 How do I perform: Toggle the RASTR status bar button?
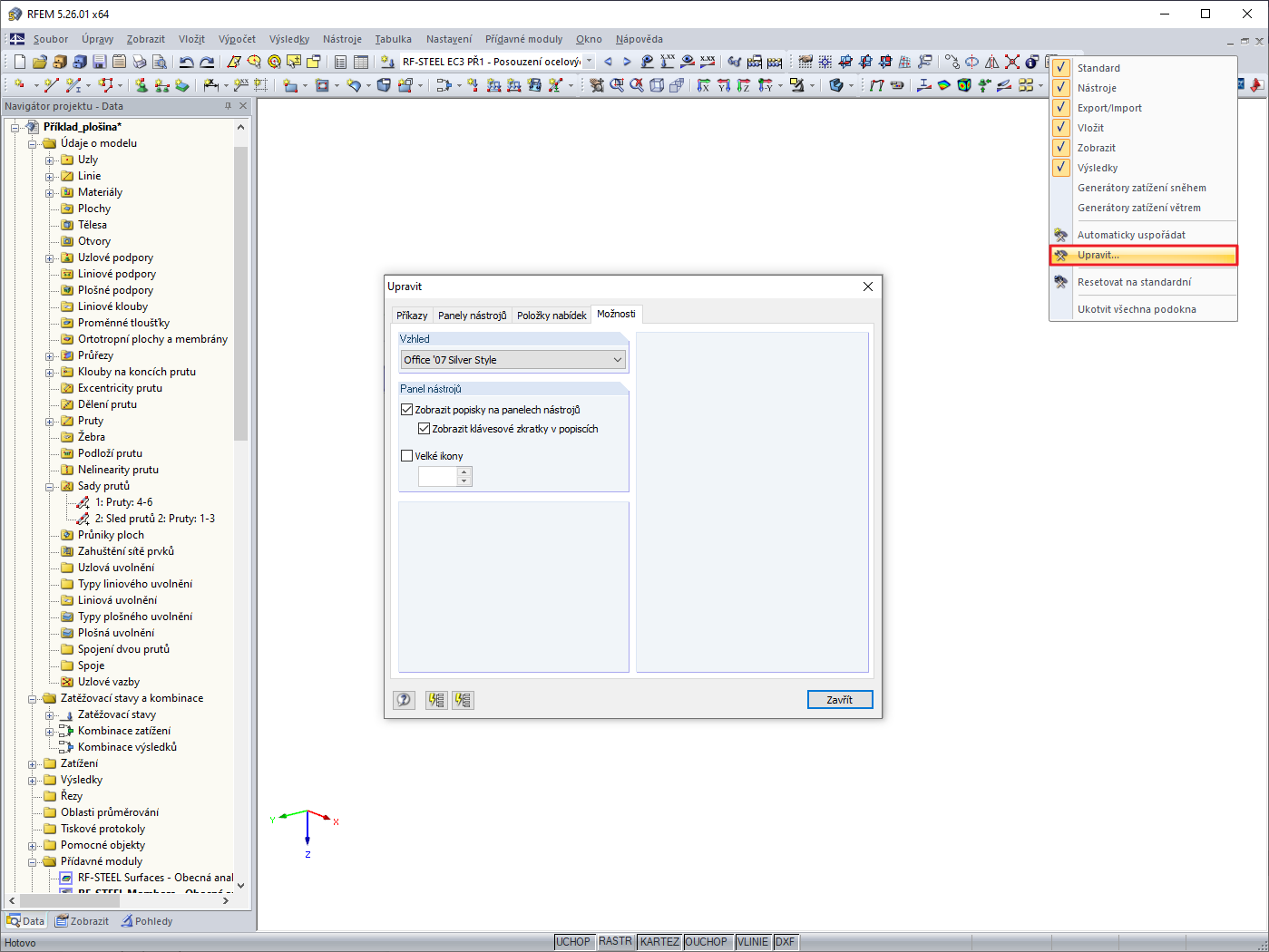pyautogui.click(x=615, y=942)
